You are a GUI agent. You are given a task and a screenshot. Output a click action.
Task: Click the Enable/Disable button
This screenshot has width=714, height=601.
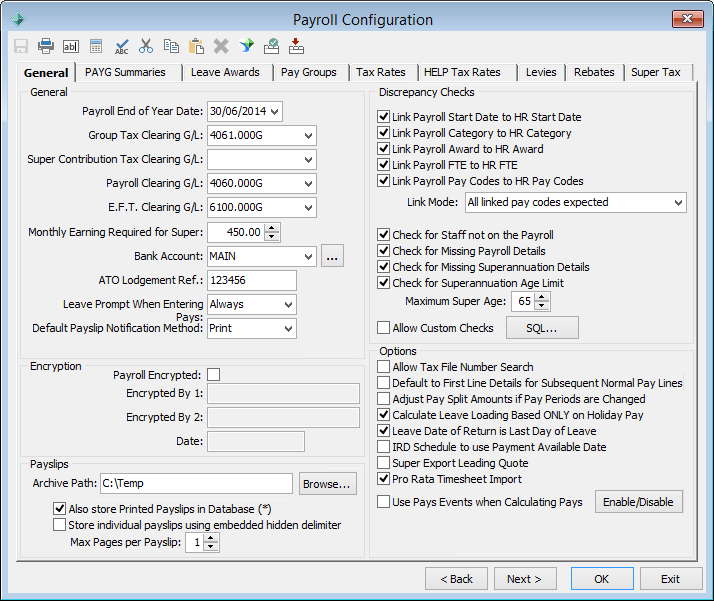638,502
